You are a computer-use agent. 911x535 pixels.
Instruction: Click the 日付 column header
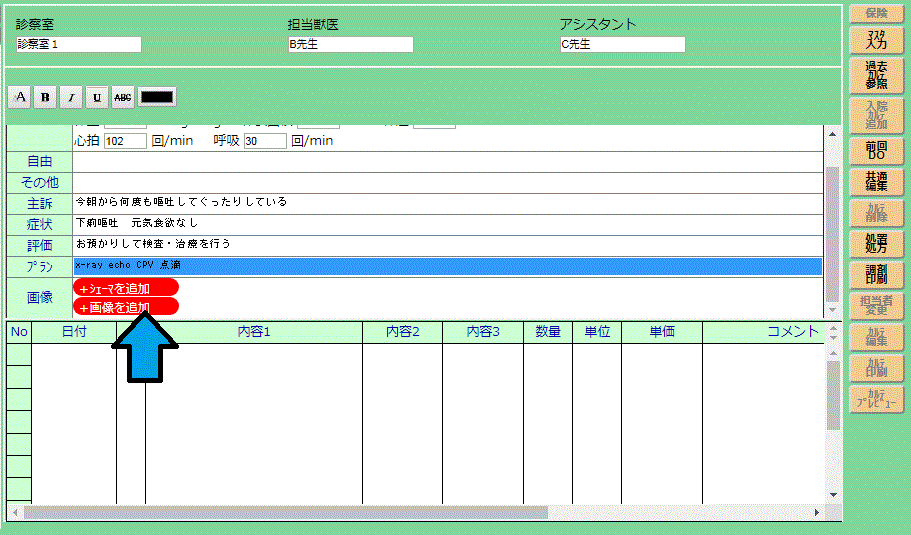(74, 332)
